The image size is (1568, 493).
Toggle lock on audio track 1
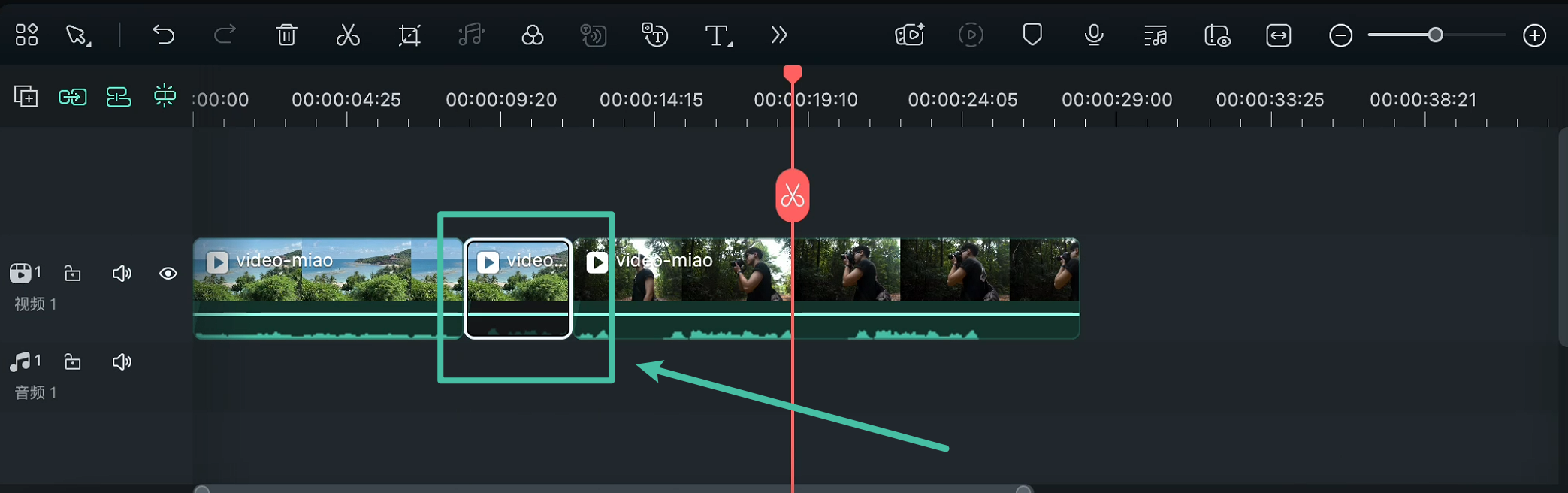coord(73,362)
